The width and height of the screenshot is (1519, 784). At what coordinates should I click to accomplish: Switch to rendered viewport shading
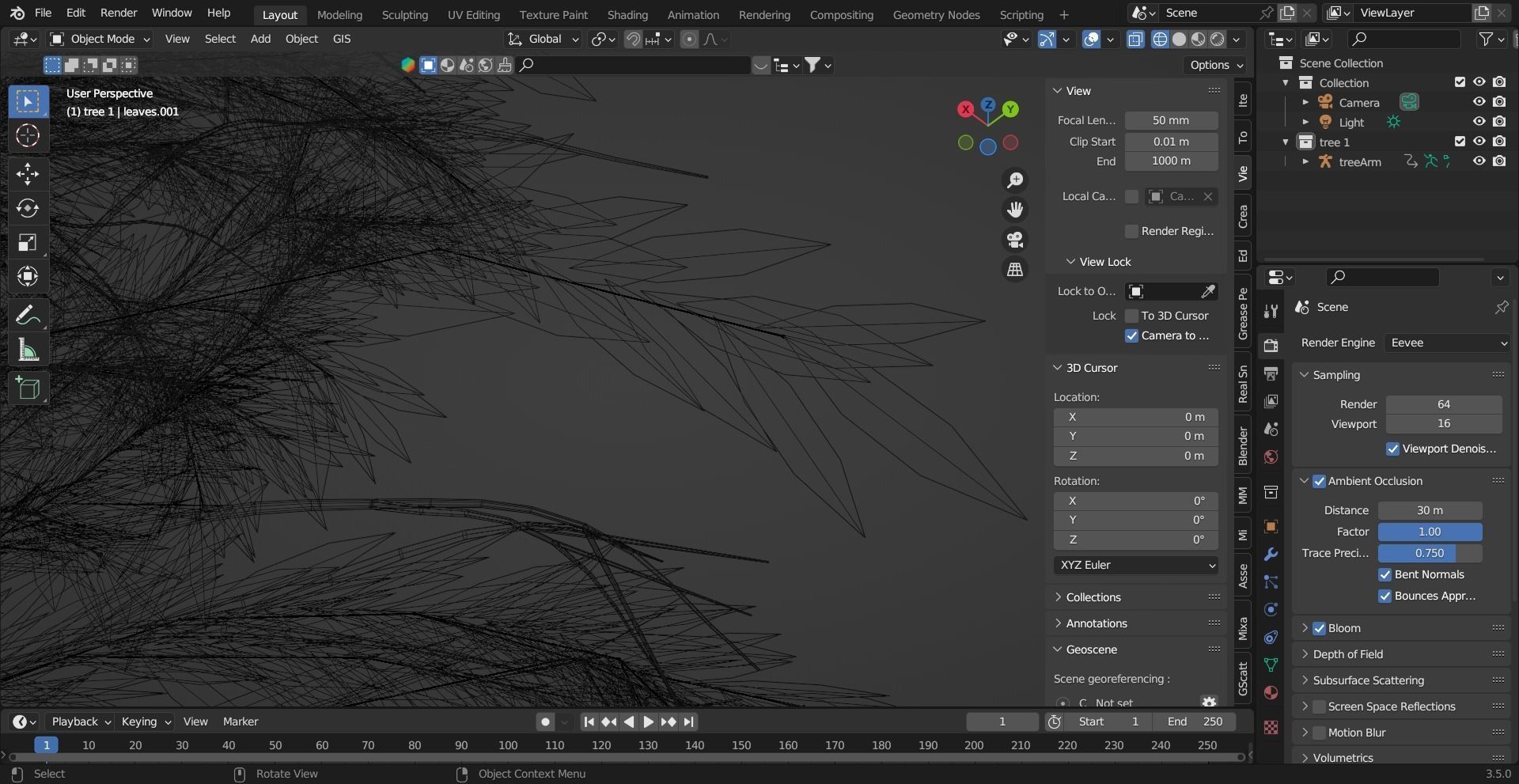[1218, 40]
